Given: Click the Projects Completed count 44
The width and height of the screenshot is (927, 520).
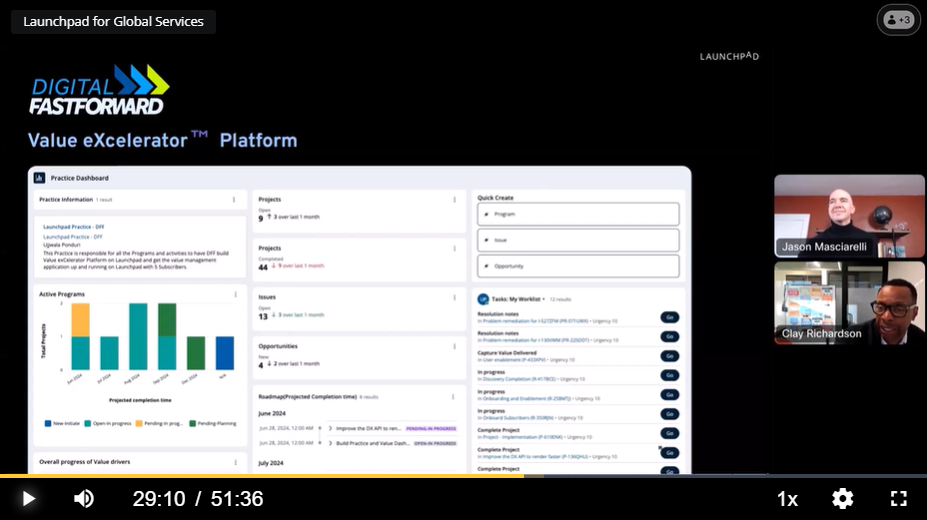Looking at the screenshot, I should point(263,267).
